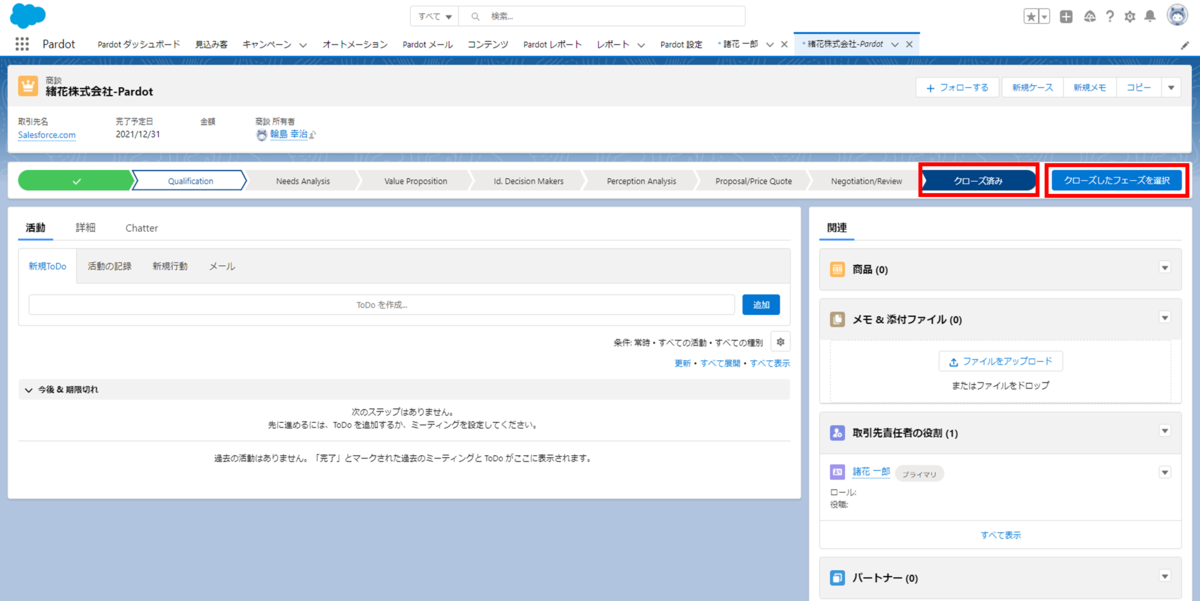Screen dimensions: 1200x601
Task: Open the 緒花株式会社-Pardot tab chevron
Action: [x=894, y=45]
